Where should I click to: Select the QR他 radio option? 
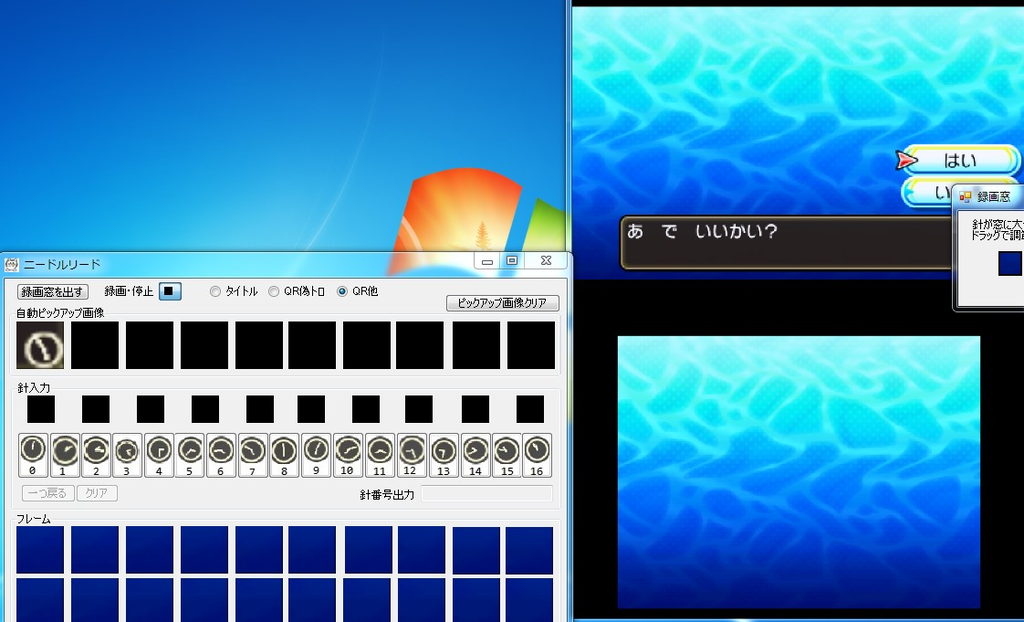coord(358,291)
